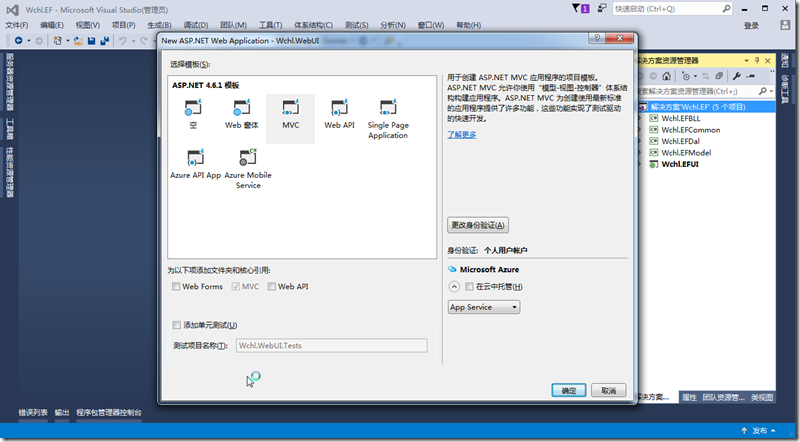Open the 项目(P) menu
The width and height of the screenshot is (800, 442).
(x=123, y=25)
